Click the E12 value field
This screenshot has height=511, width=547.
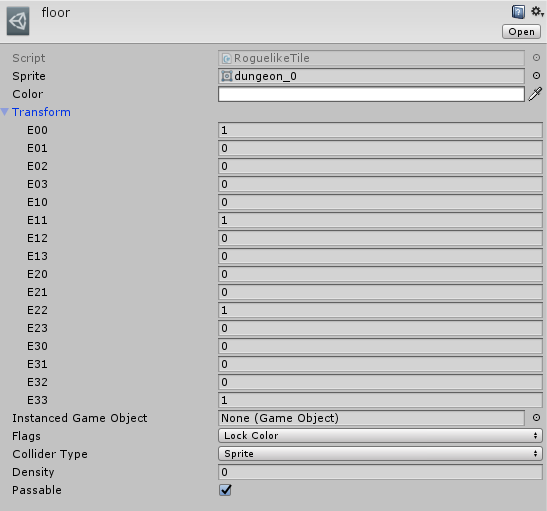point(380,238)
